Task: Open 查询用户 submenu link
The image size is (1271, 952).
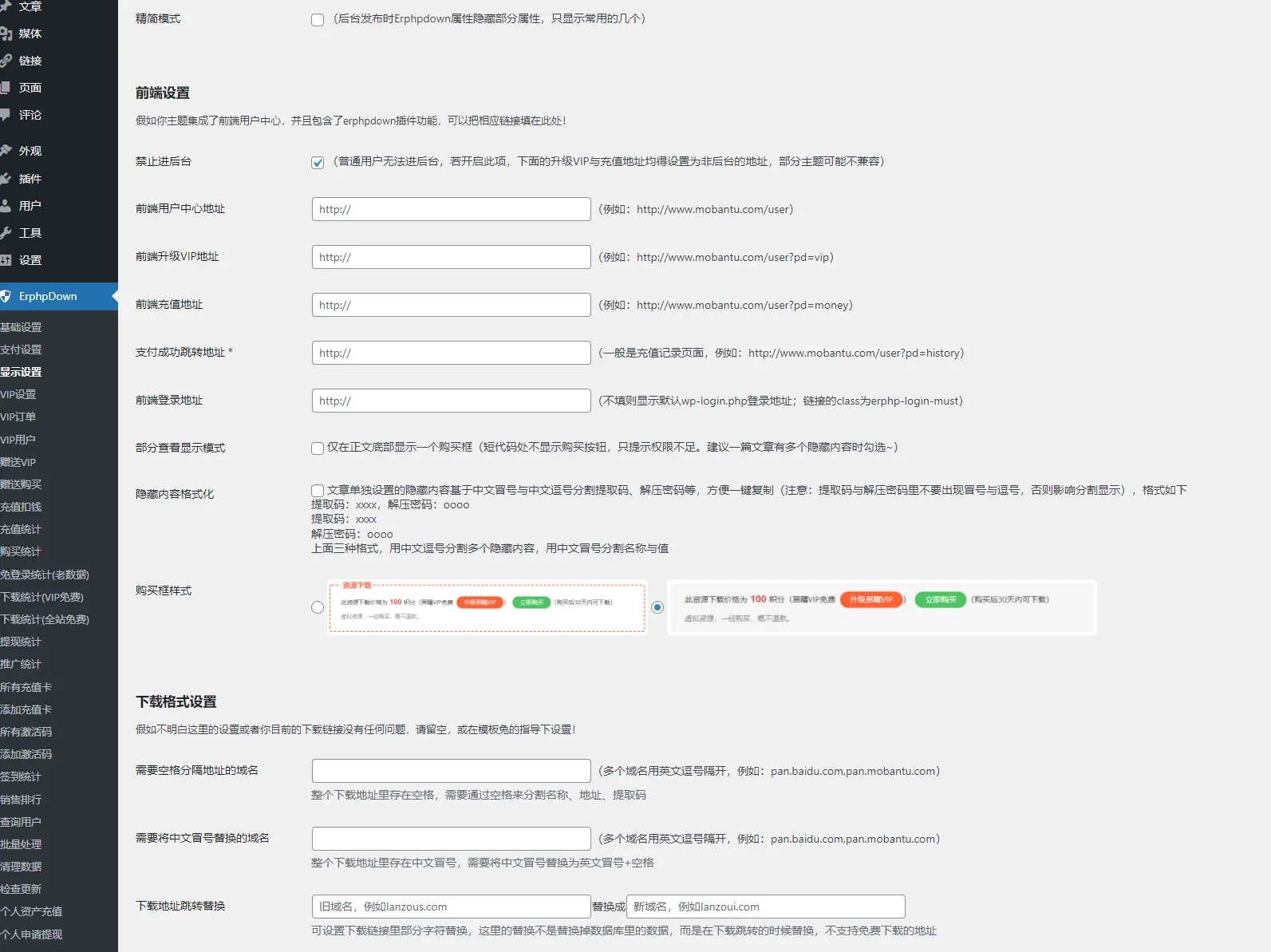Action: [x=21, y=822]
